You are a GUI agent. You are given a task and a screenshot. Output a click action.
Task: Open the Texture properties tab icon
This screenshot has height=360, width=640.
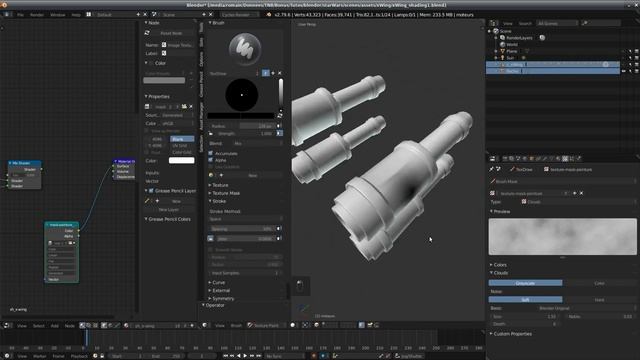tap(565, 158)
